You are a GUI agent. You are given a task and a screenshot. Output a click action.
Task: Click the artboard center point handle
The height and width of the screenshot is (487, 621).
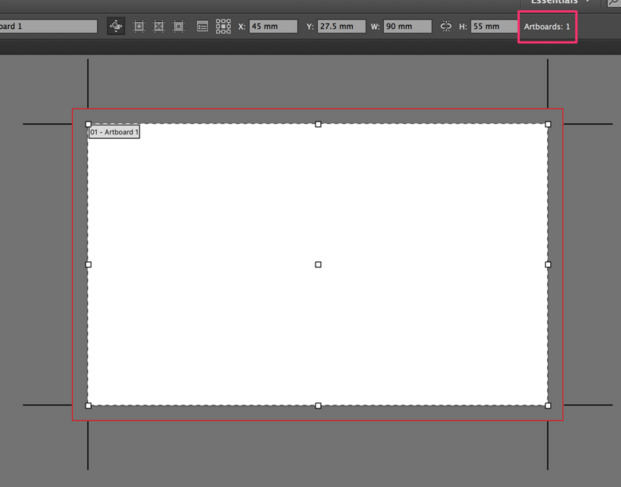tap(318, 264)
